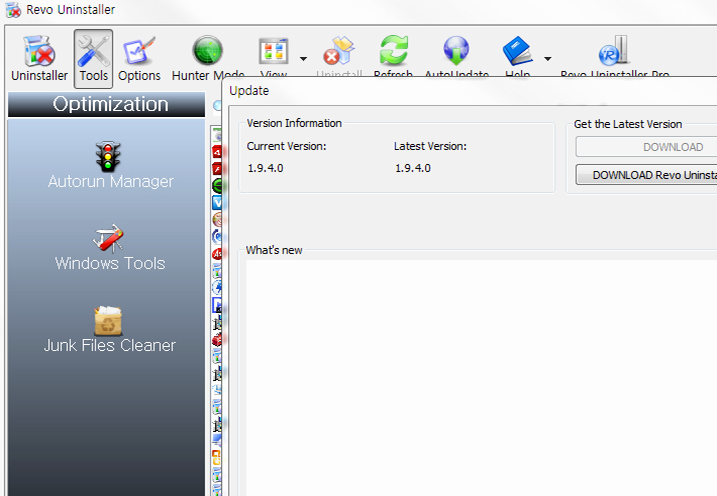Open Revo Uninstaller Pro icon
The height and width of the screenshot is (496, 717).
pos(614,51)
